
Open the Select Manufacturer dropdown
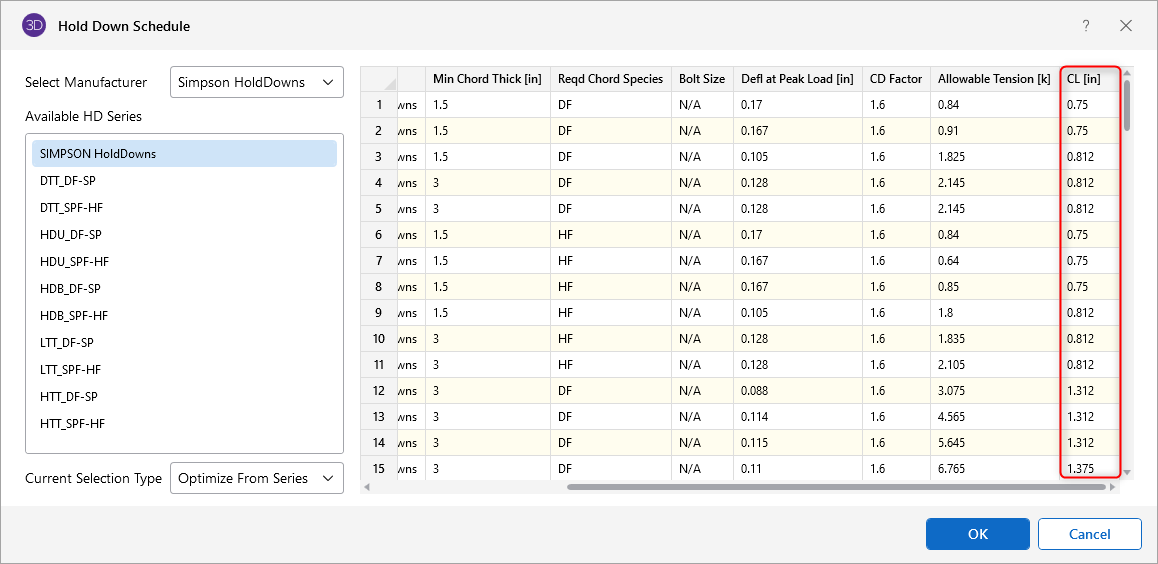click(257, 83)
